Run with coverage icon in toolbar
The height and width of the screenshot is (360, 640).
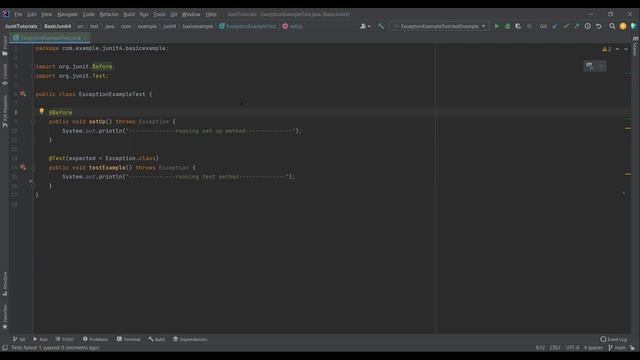518,26
